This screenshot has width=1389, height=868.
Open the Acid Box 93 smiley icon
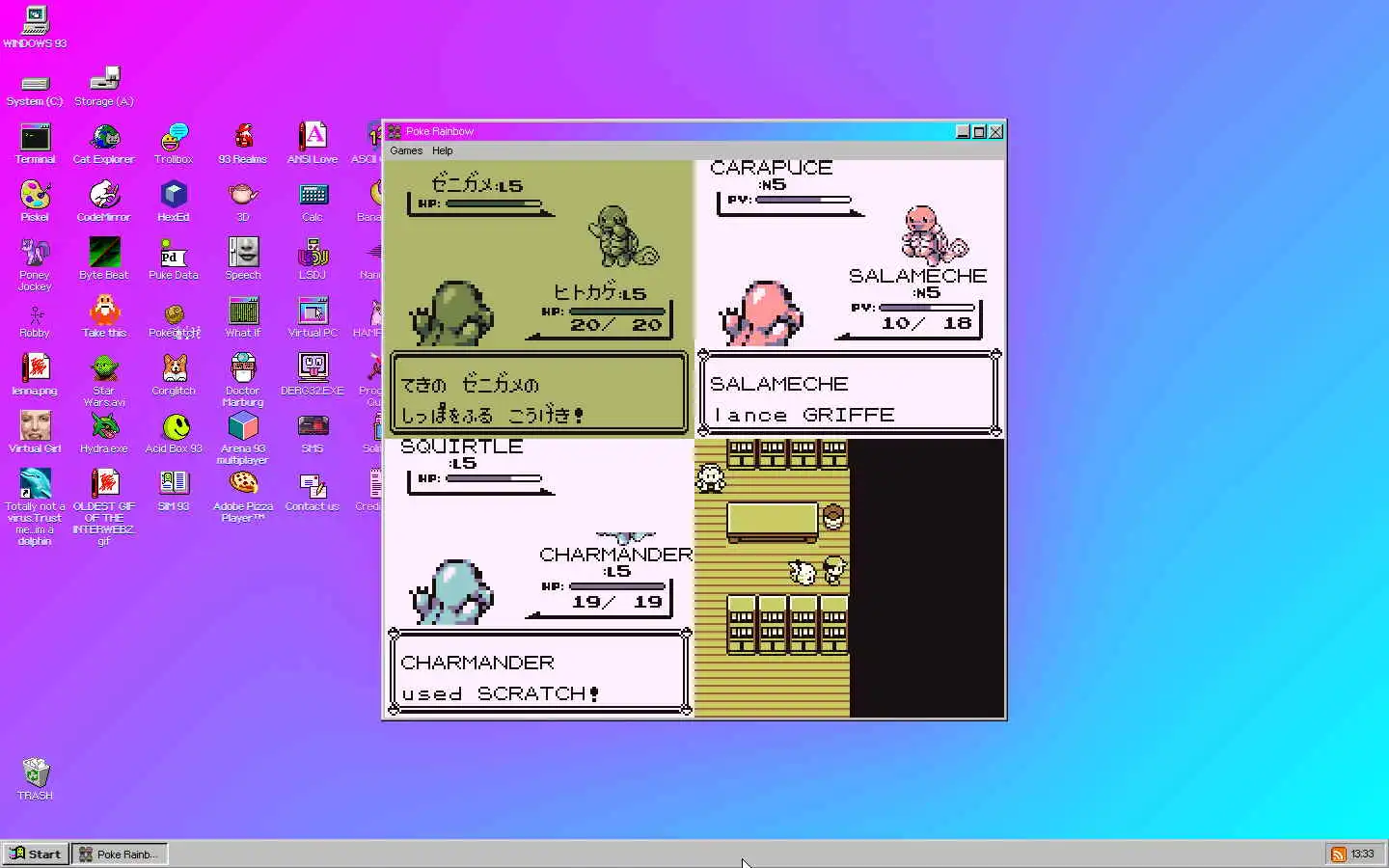click(x=174, y=433)
